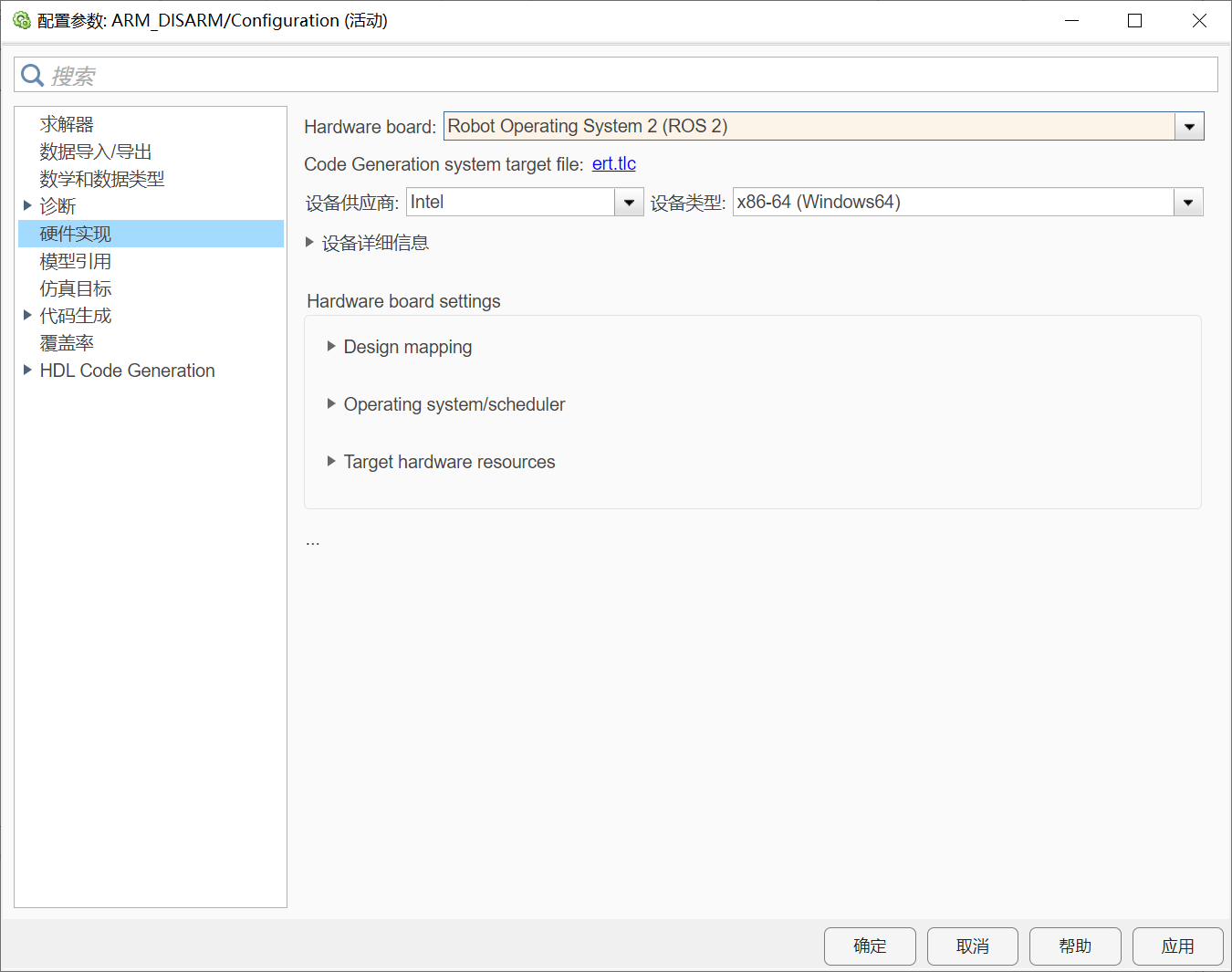
Task: Select 模型引用 in the sidebar
Action: coord(76,261)
